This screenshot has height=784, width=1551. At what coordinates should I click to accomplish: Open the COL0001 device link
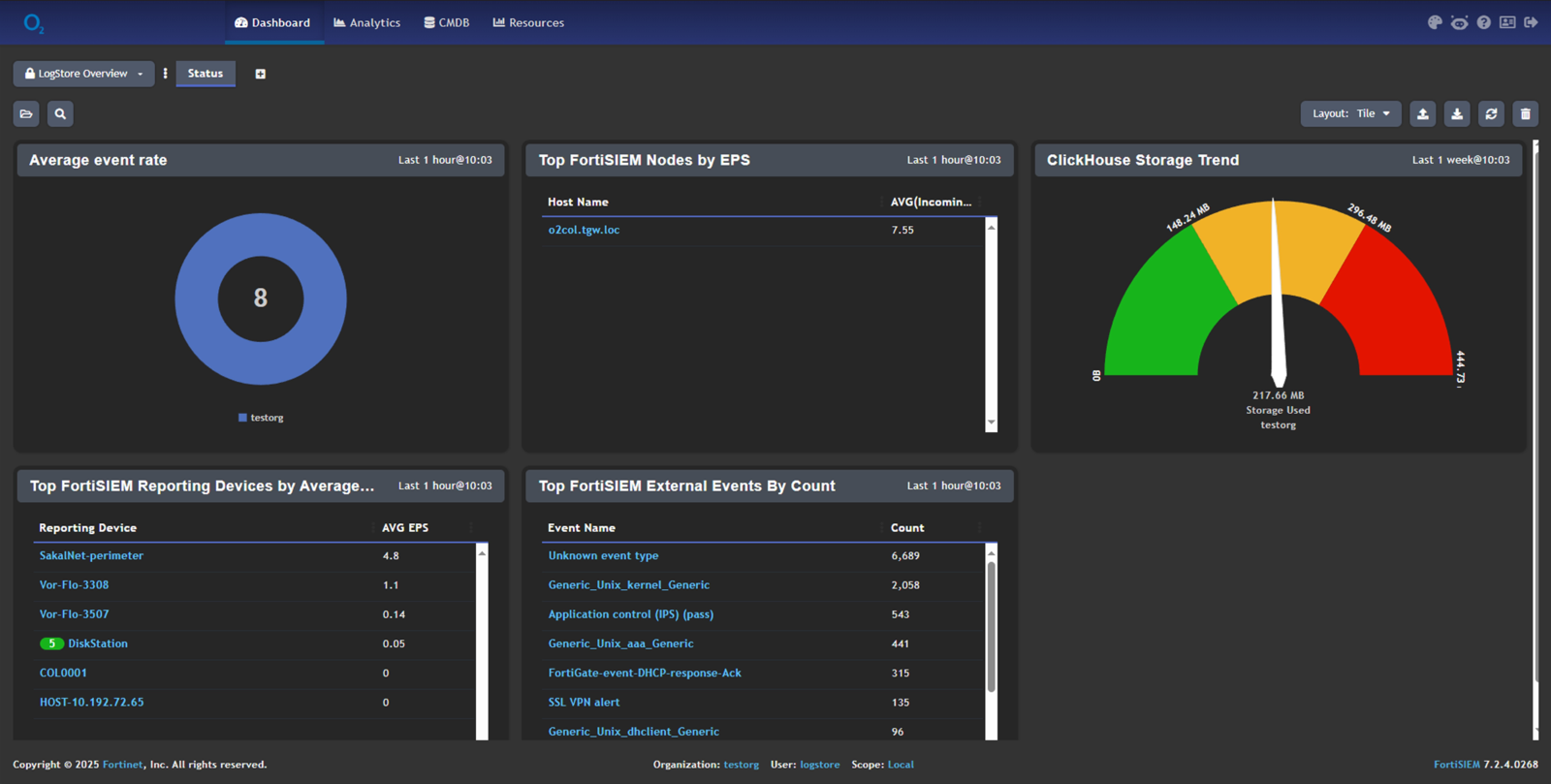(63, 673)
